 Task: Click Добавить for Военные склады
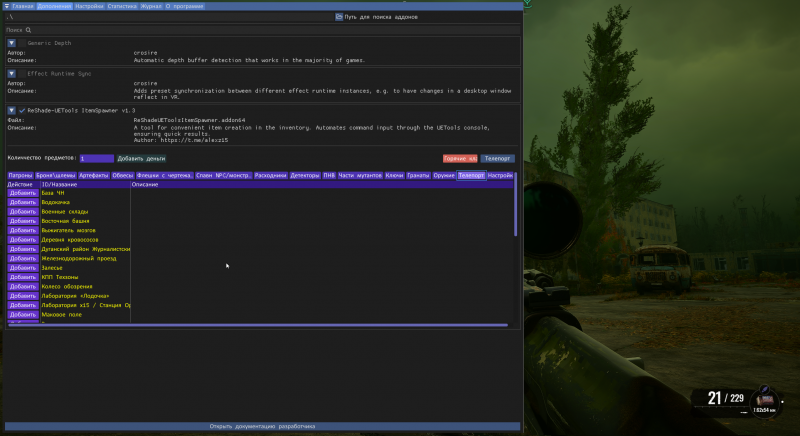[x=23, y=212]
